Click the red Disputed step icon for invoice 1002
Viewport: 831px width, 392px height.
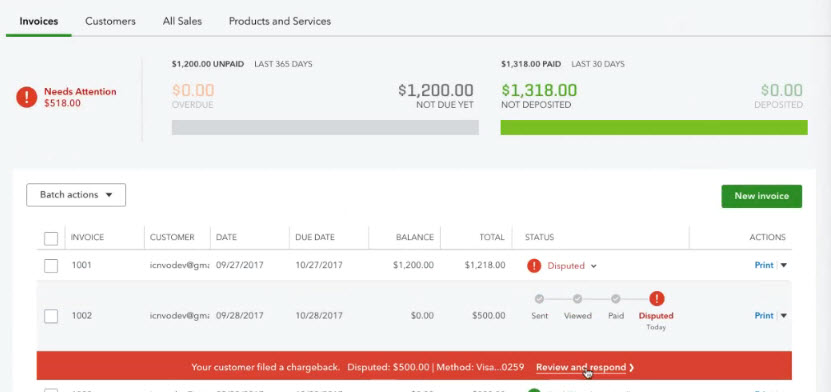(x=656, y=299)
